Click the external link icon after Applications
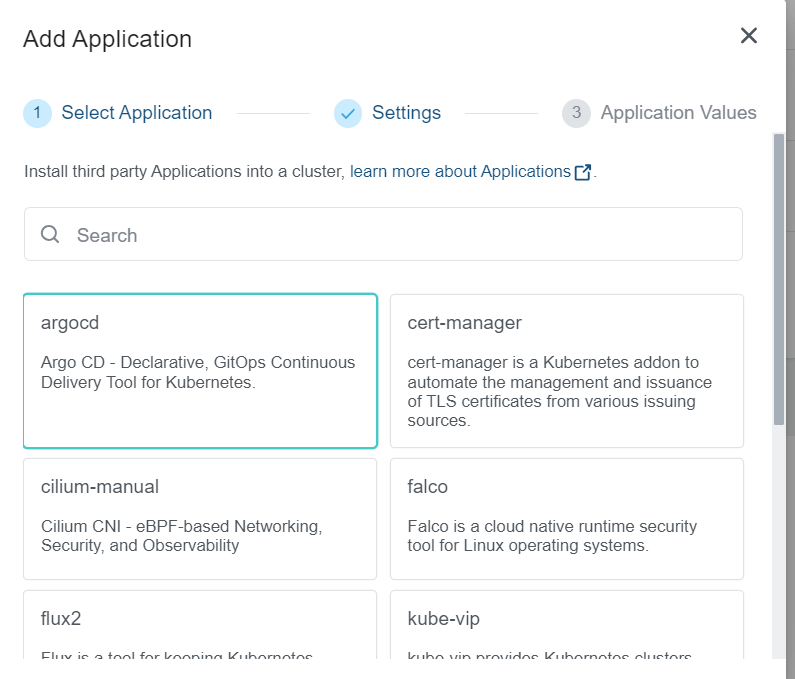Viewport: 795px width, 679px height. pos(583,172)
